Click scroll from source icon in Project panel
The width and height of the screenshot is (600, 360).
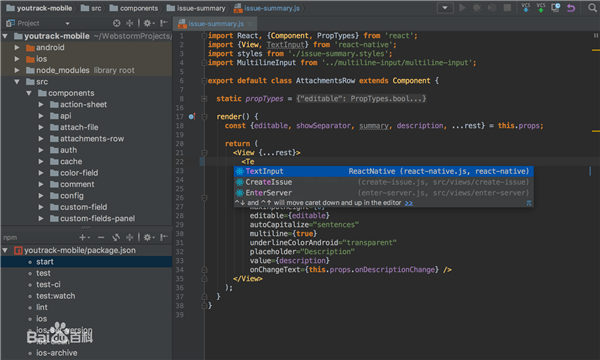click(x=117, y=23)
